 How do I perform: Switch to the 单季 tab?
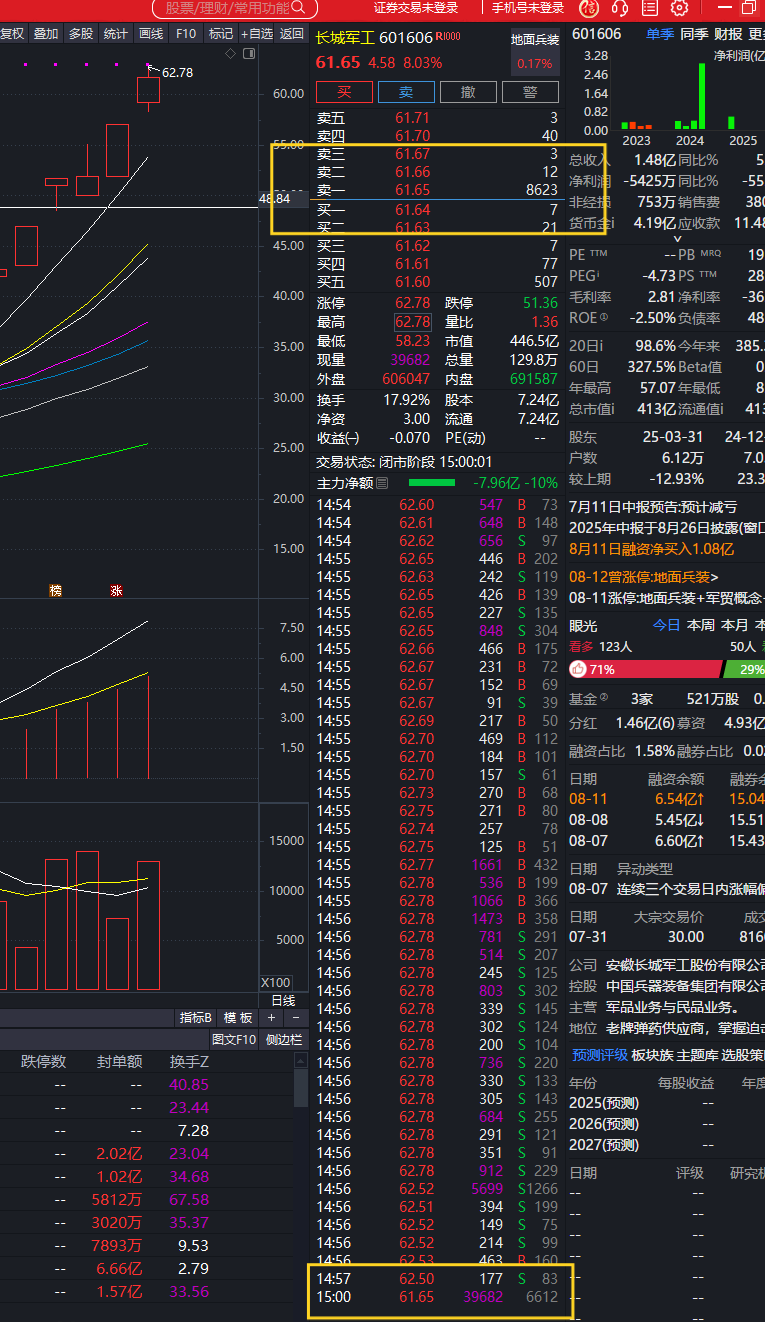pyautogui.click(x=660, y=34)
